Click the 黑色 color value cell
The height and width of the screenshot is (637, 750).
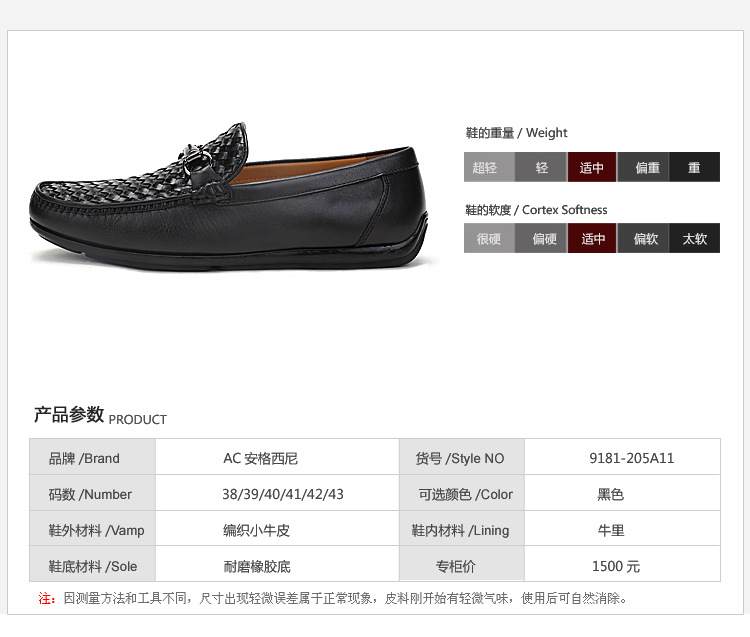click(x=622, y=493)
